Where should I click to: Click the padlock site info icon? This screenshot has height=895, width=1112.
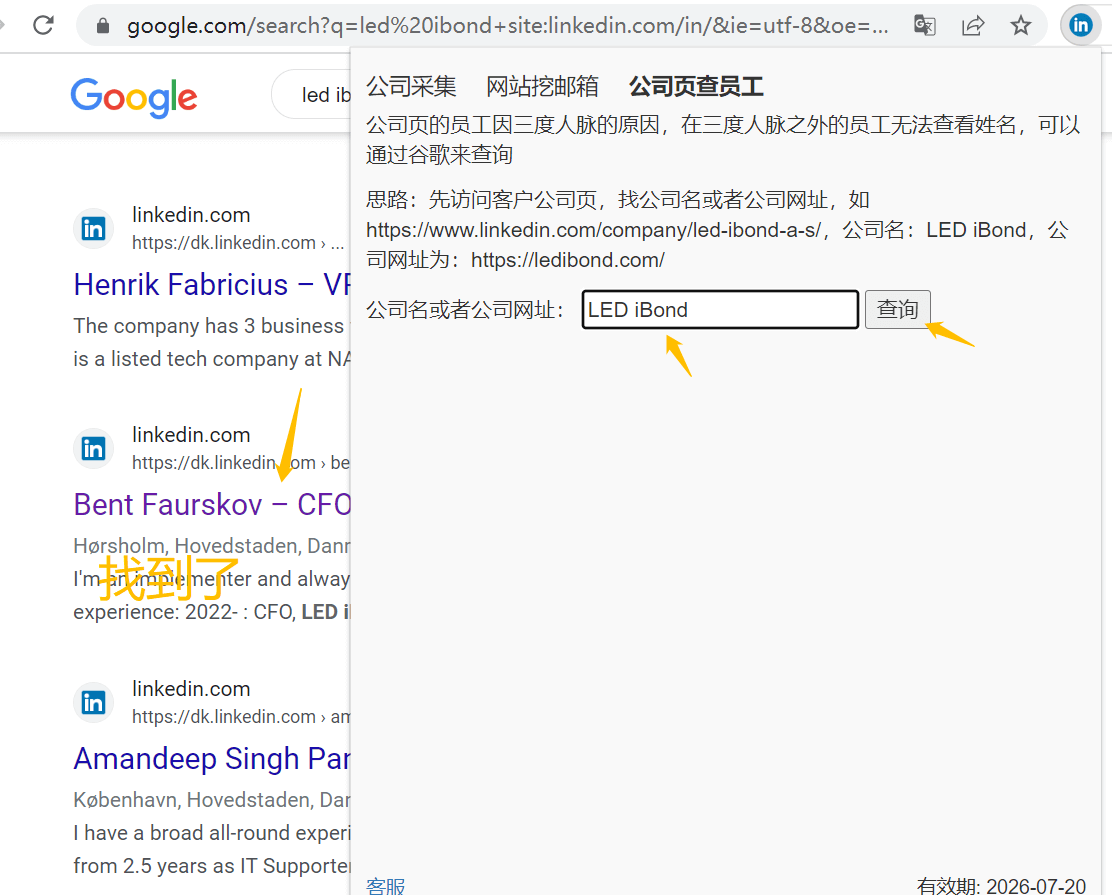tap(103, 26)
